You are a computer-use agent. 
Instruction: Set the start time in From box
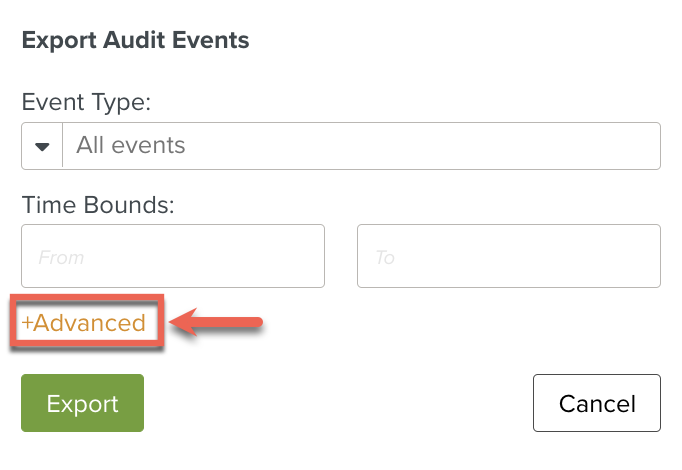click(173, 256)
